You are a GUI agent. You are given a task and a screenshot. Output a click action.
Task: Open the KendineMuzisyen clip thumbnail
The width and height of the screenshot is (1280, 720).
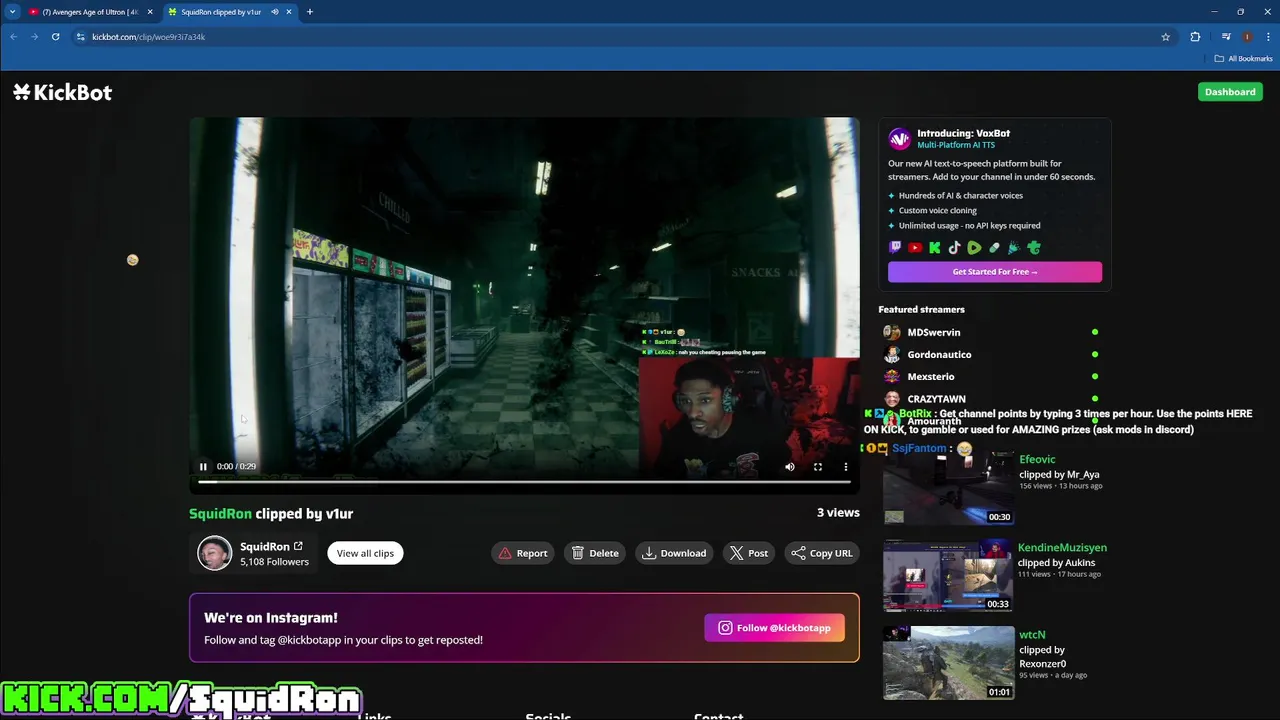click(948, 575)
